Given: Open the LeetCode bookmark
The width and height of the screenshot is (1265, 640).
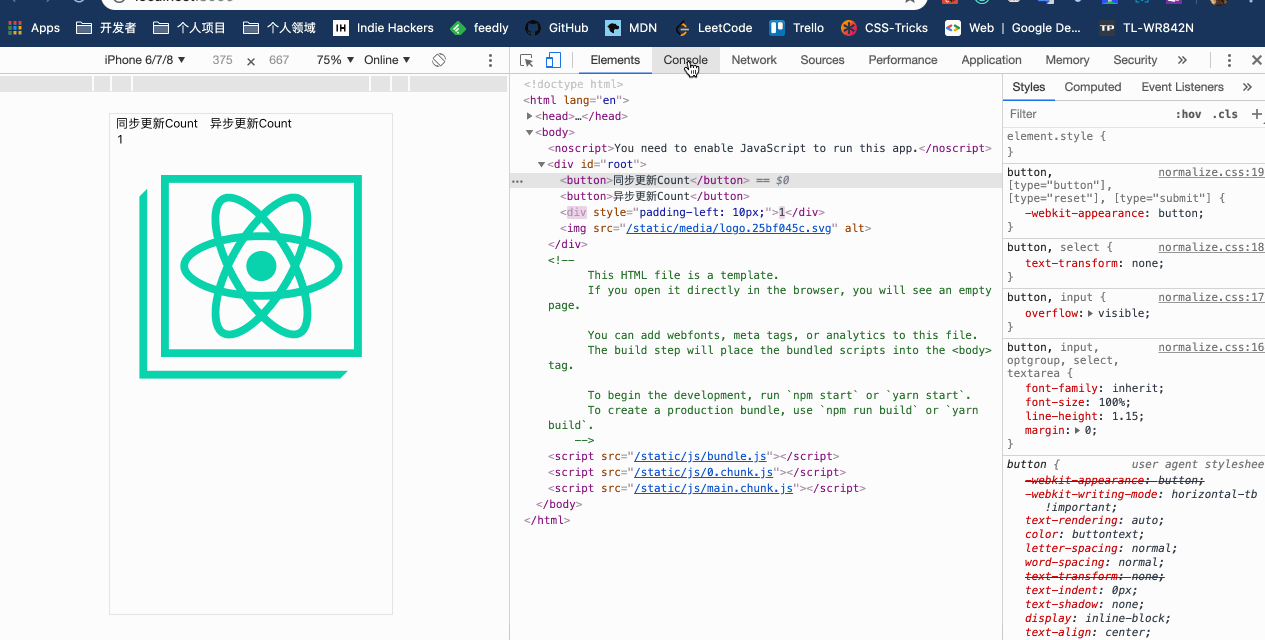Looking at the screenshot, I should click(x=713, y=28).
